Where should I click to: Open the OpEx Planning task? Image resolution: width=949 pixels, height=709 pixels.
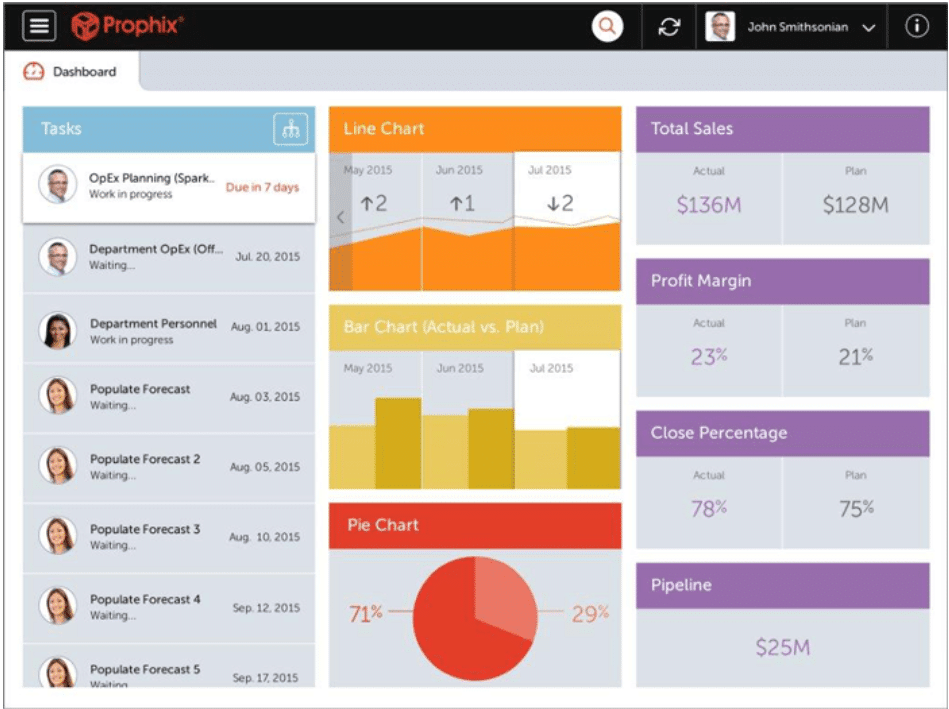click(169, 188)
